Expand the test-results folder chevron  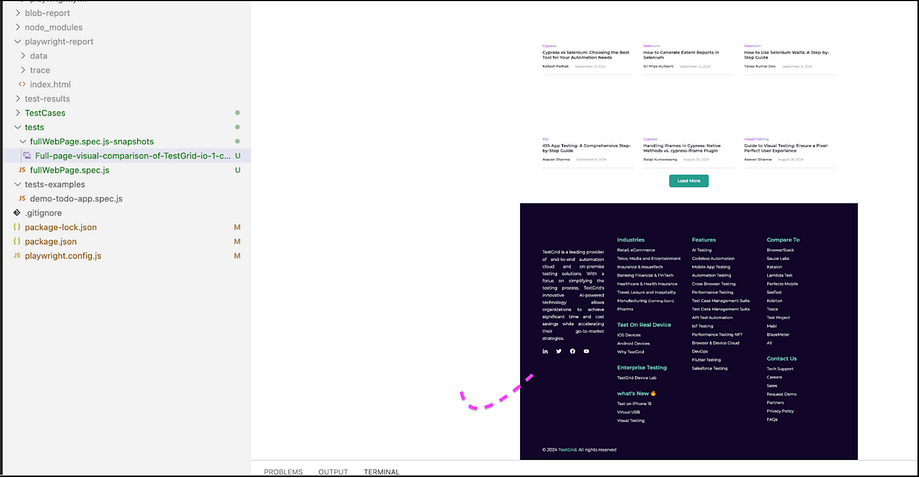[18, 98]
